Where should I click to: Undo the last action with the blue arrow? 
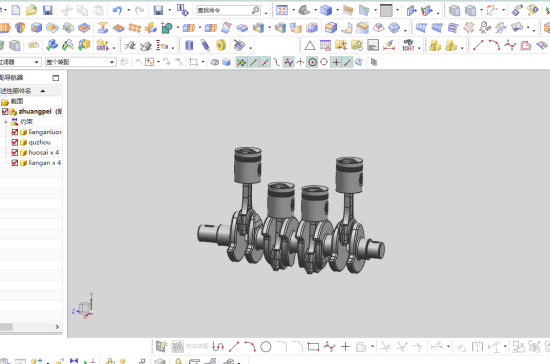[117, 10]
